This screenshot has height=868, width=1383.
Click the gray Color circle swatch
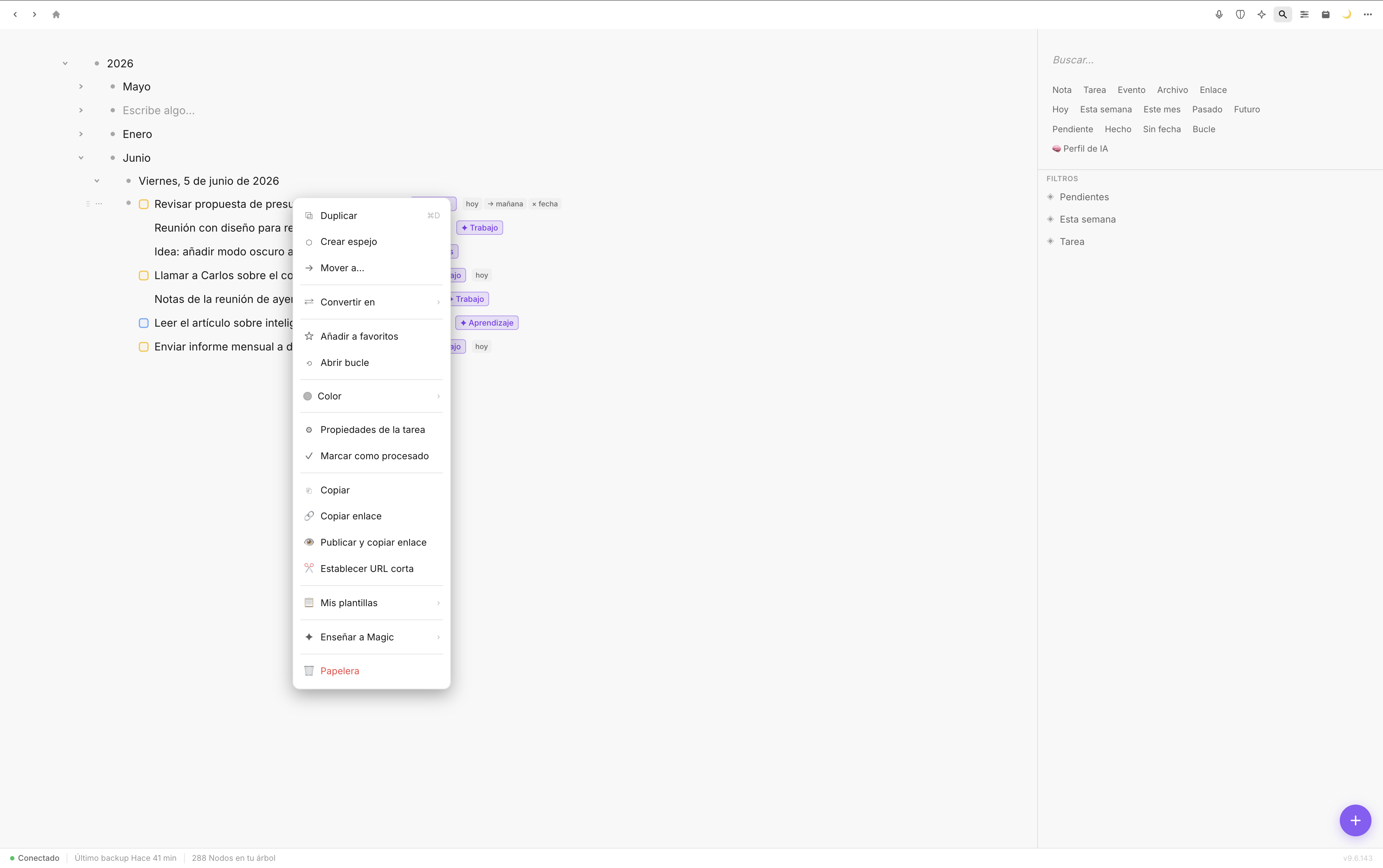(x=308, y=396)
